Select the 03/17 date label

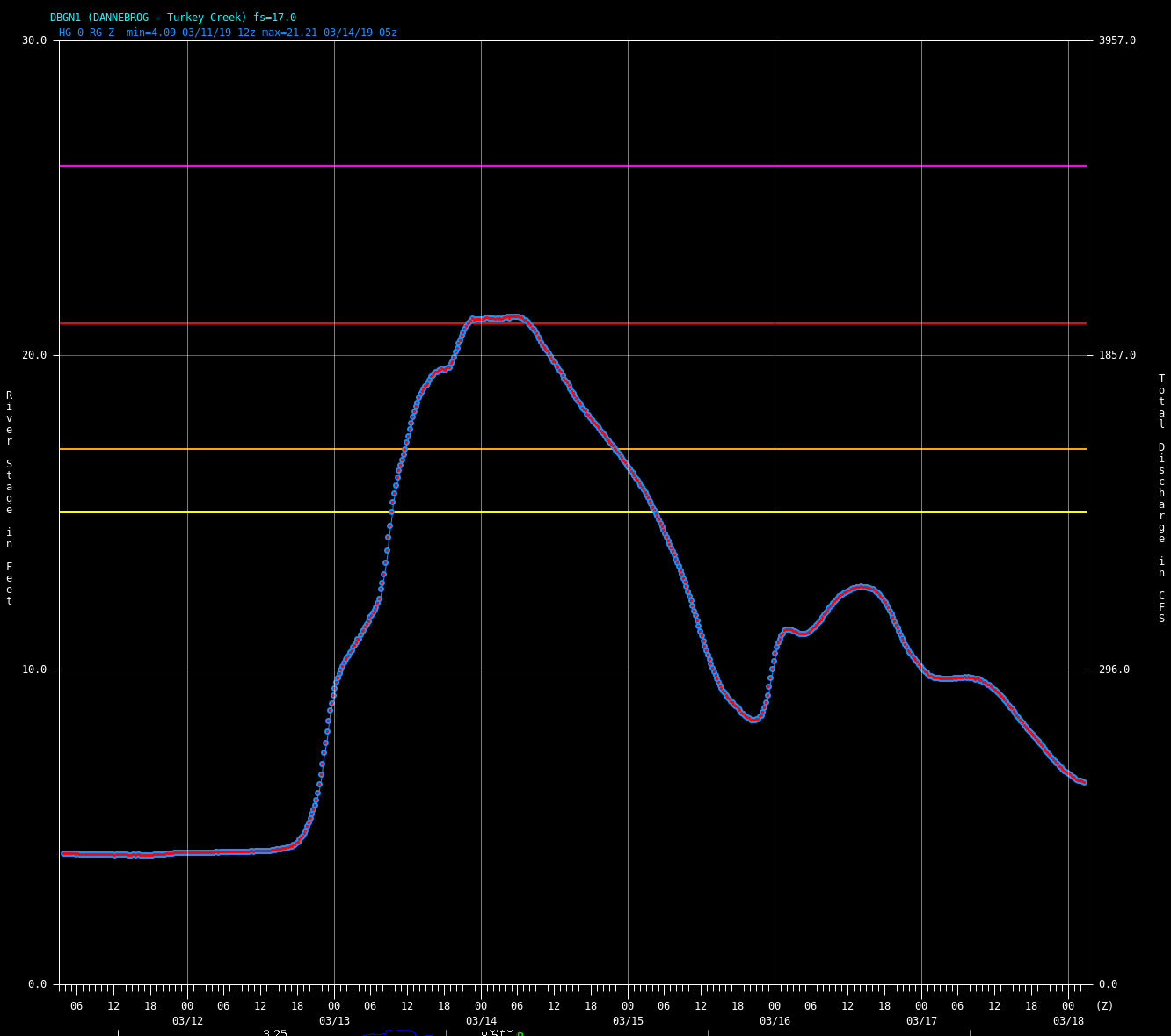(921, 1021)
